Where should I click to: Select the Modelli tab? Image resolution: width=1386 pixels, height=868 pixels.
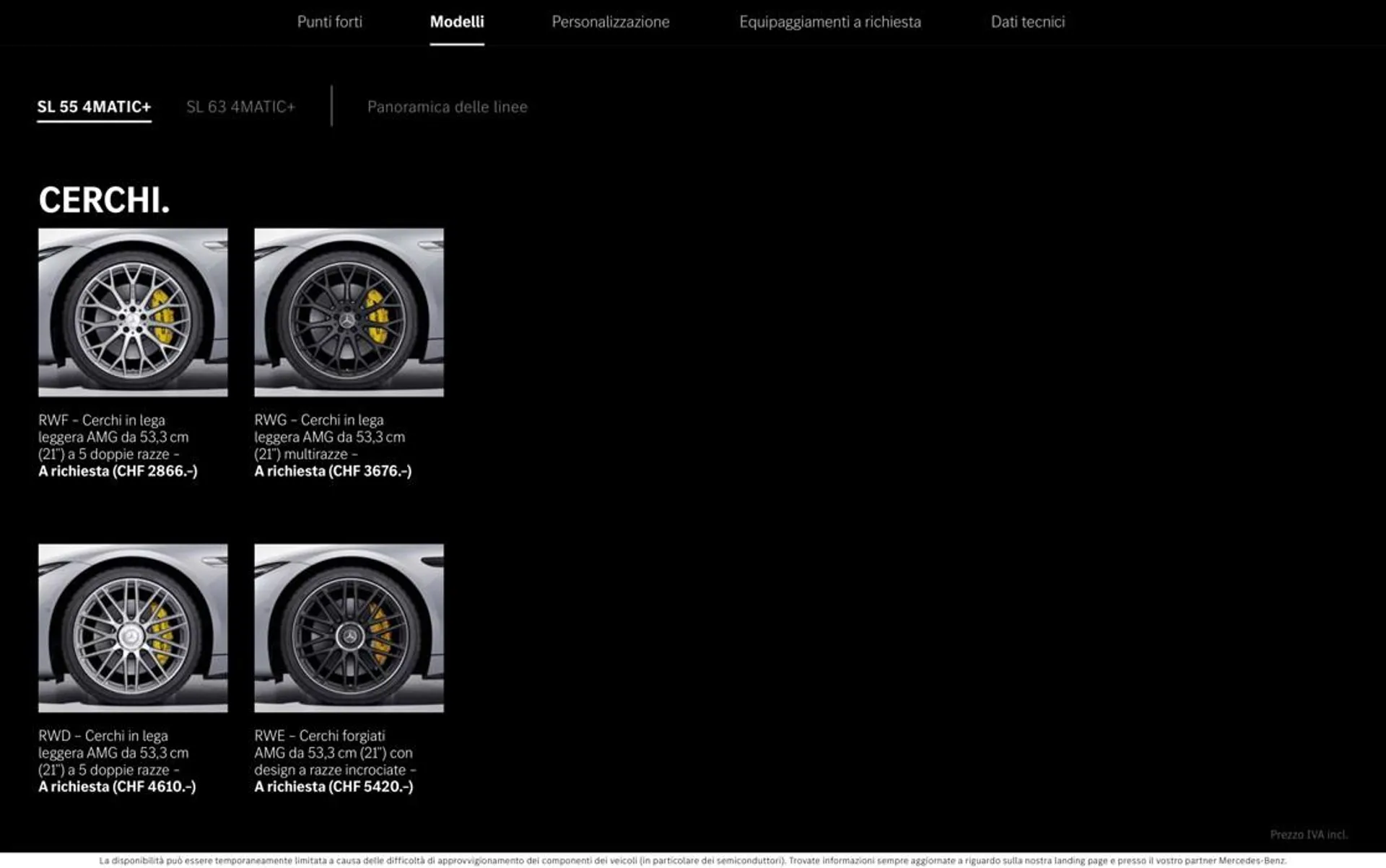pyautogui.click(x=457, y=22)
